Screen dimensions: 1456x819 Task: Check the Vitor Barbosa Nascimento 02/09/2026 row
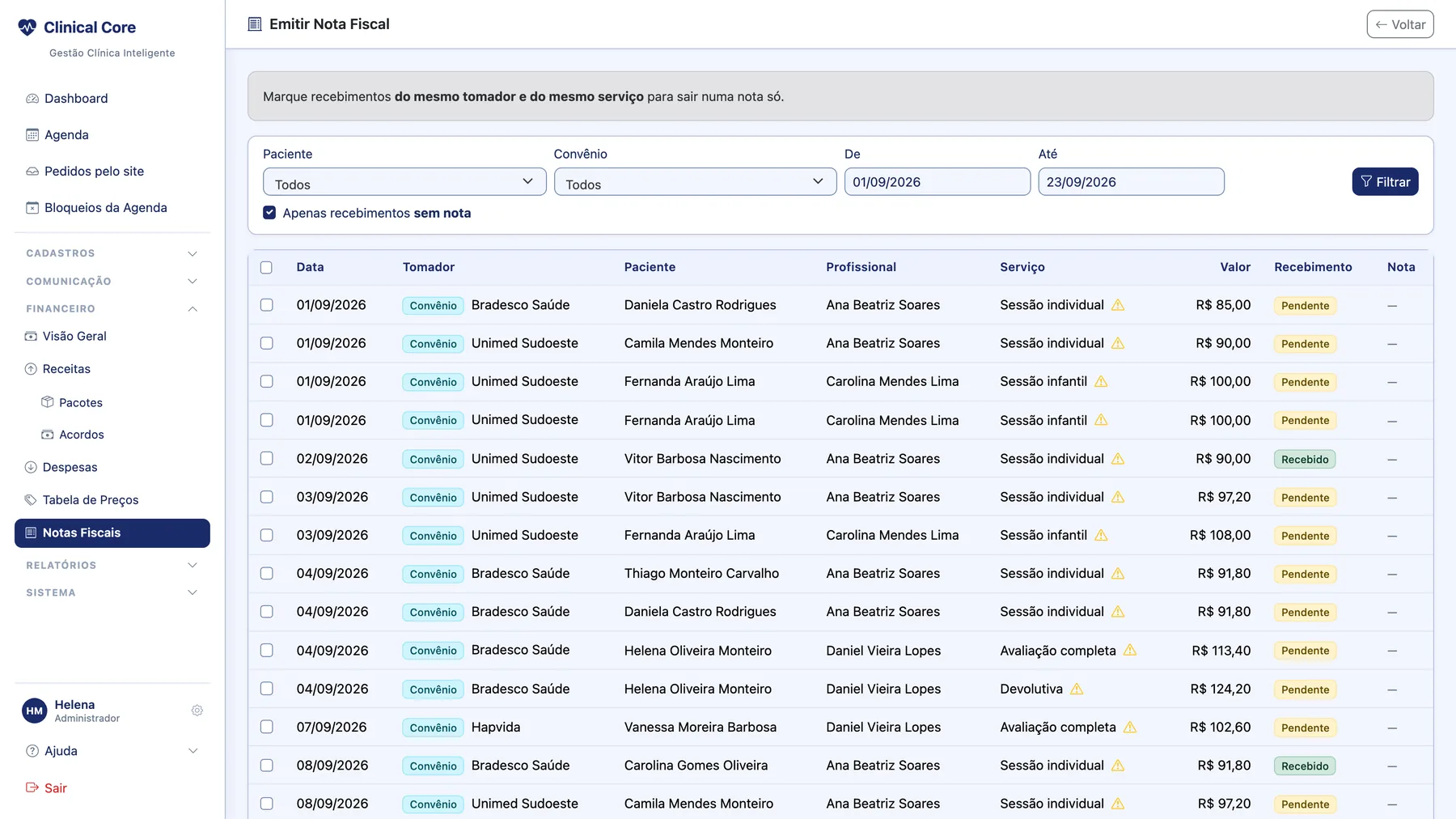(x=266, y=458)
